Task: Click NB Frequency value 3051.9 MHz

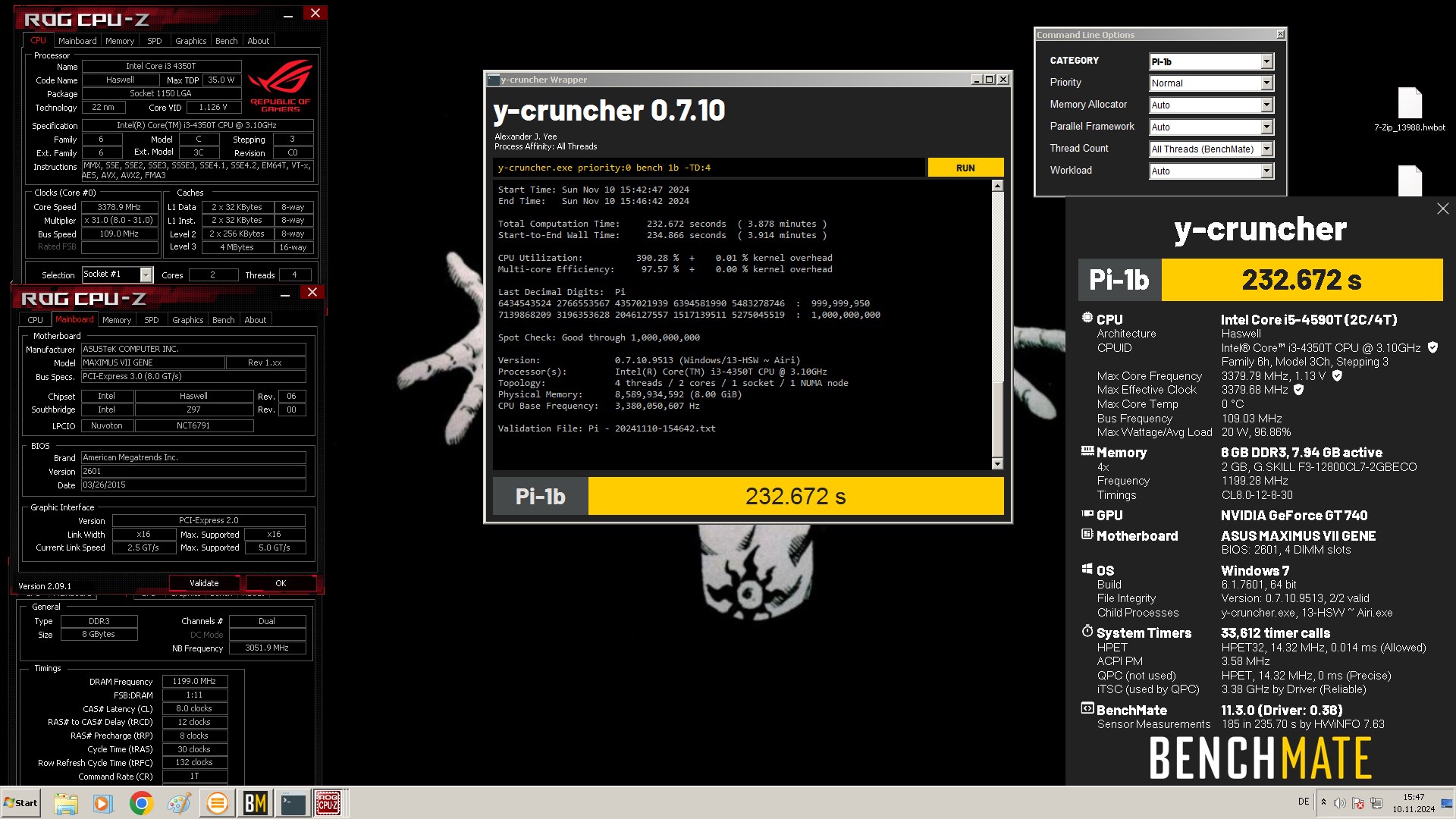Action: pos(267,648)
